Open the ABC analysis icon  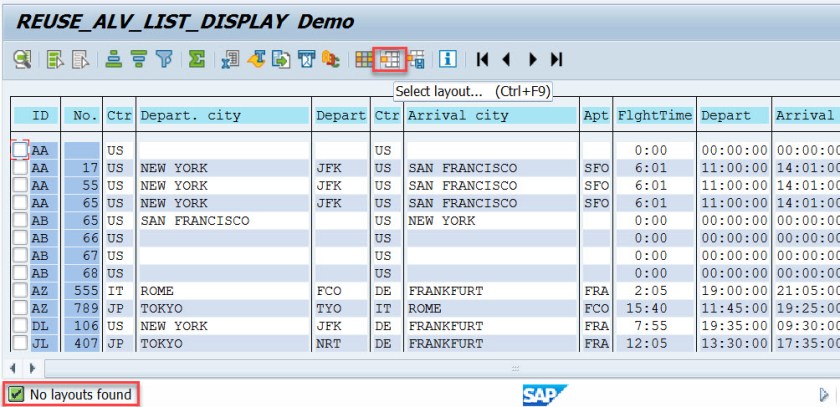click(x=331, y=59)
